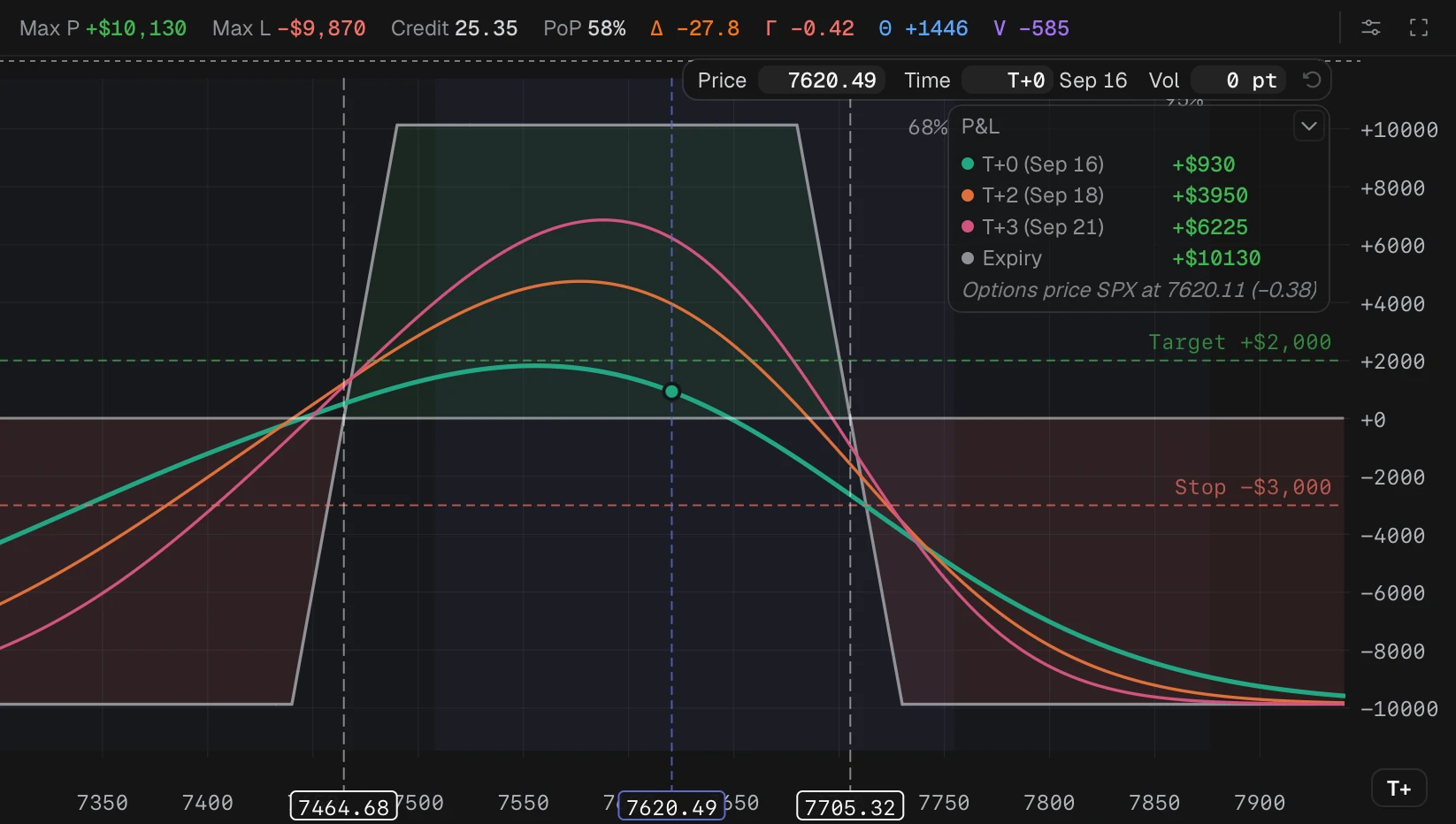Select the Stop -$3,000 line label
This screenshot has height=824, width=1456.
(1253, 487)
